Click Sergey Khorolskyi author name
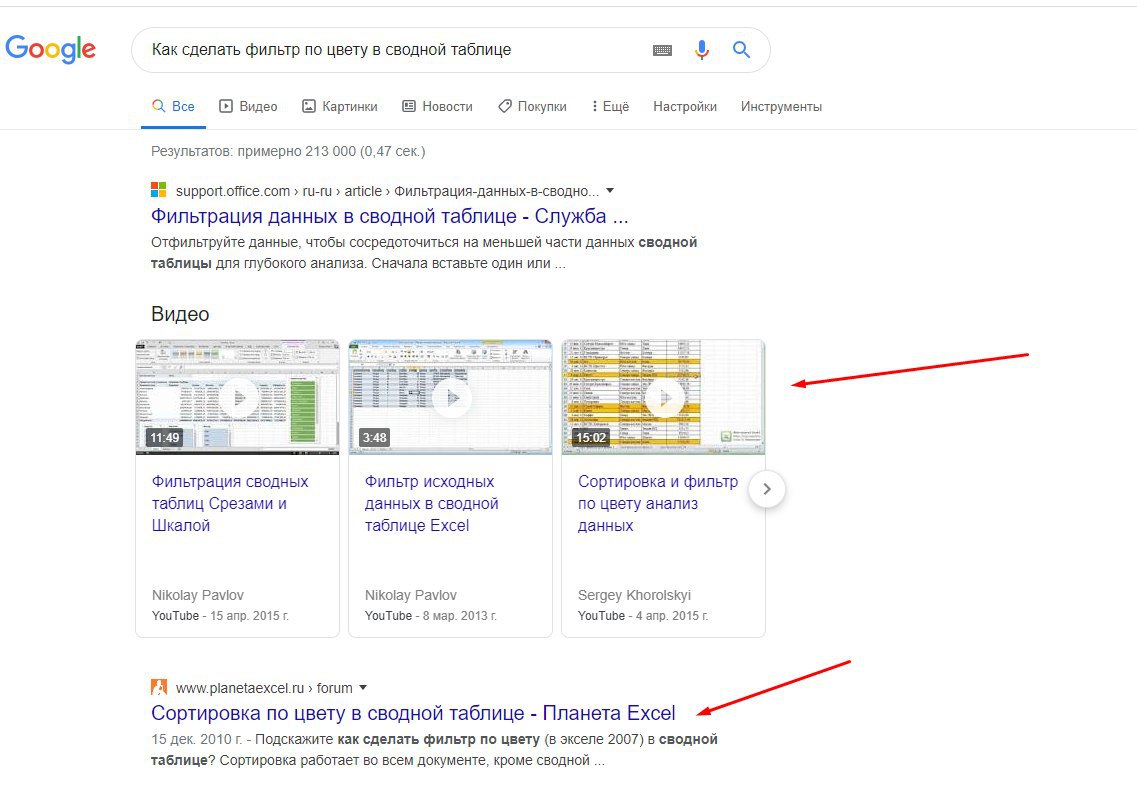The width and height of the screenshot is (1137, 791). click(x=634, y=595)
